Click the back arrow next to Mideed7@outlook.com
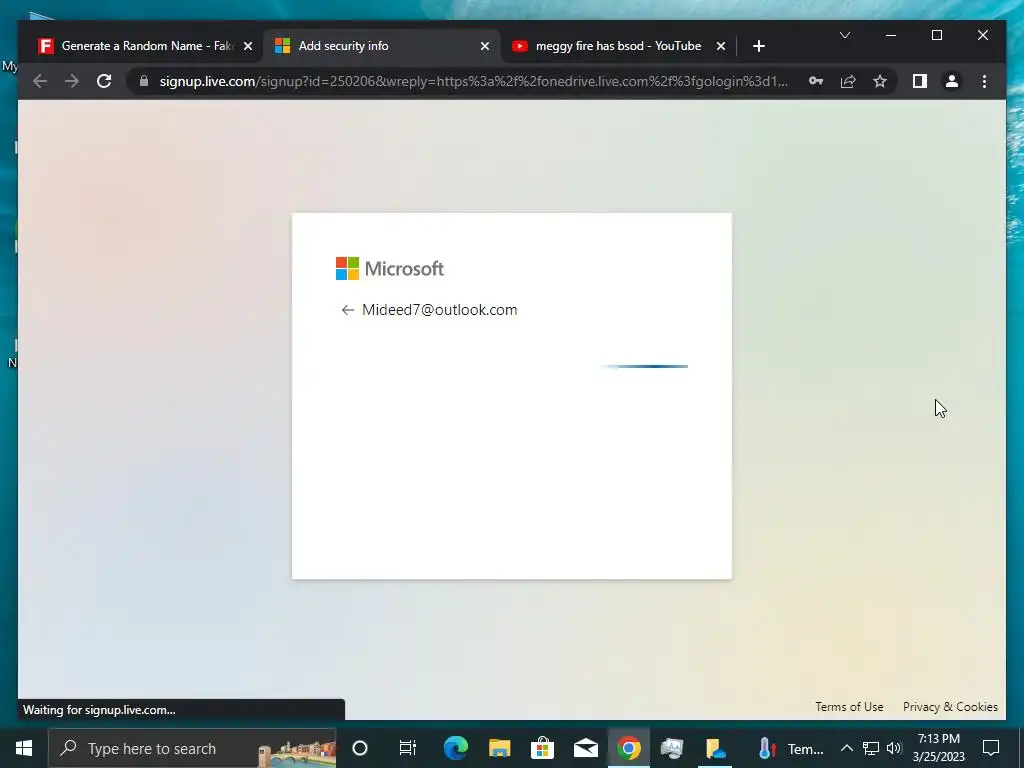Viewport: 1024px width, 768px height. pos(347,310)
